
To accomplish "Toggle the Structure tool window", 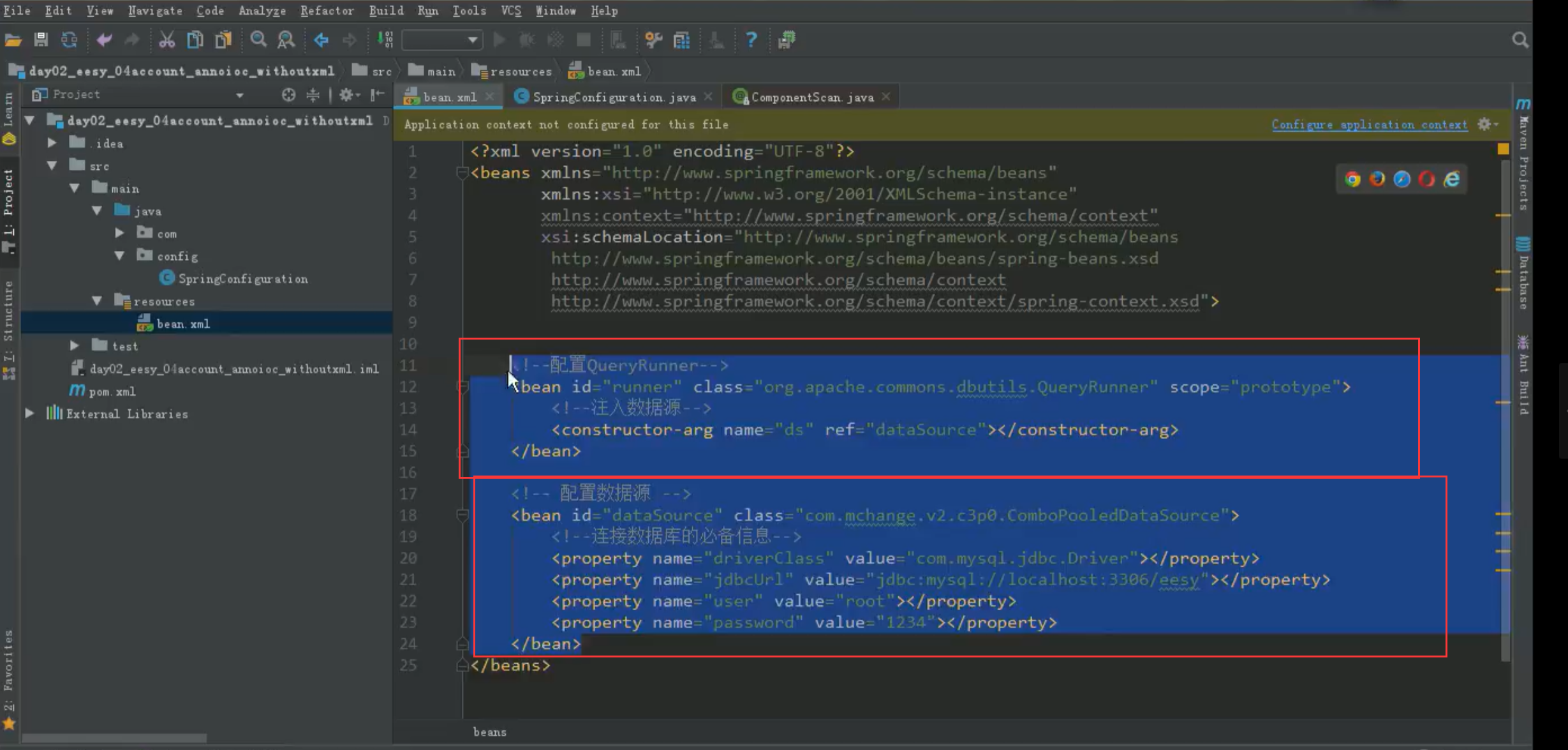I will click(x=9, y=319).
